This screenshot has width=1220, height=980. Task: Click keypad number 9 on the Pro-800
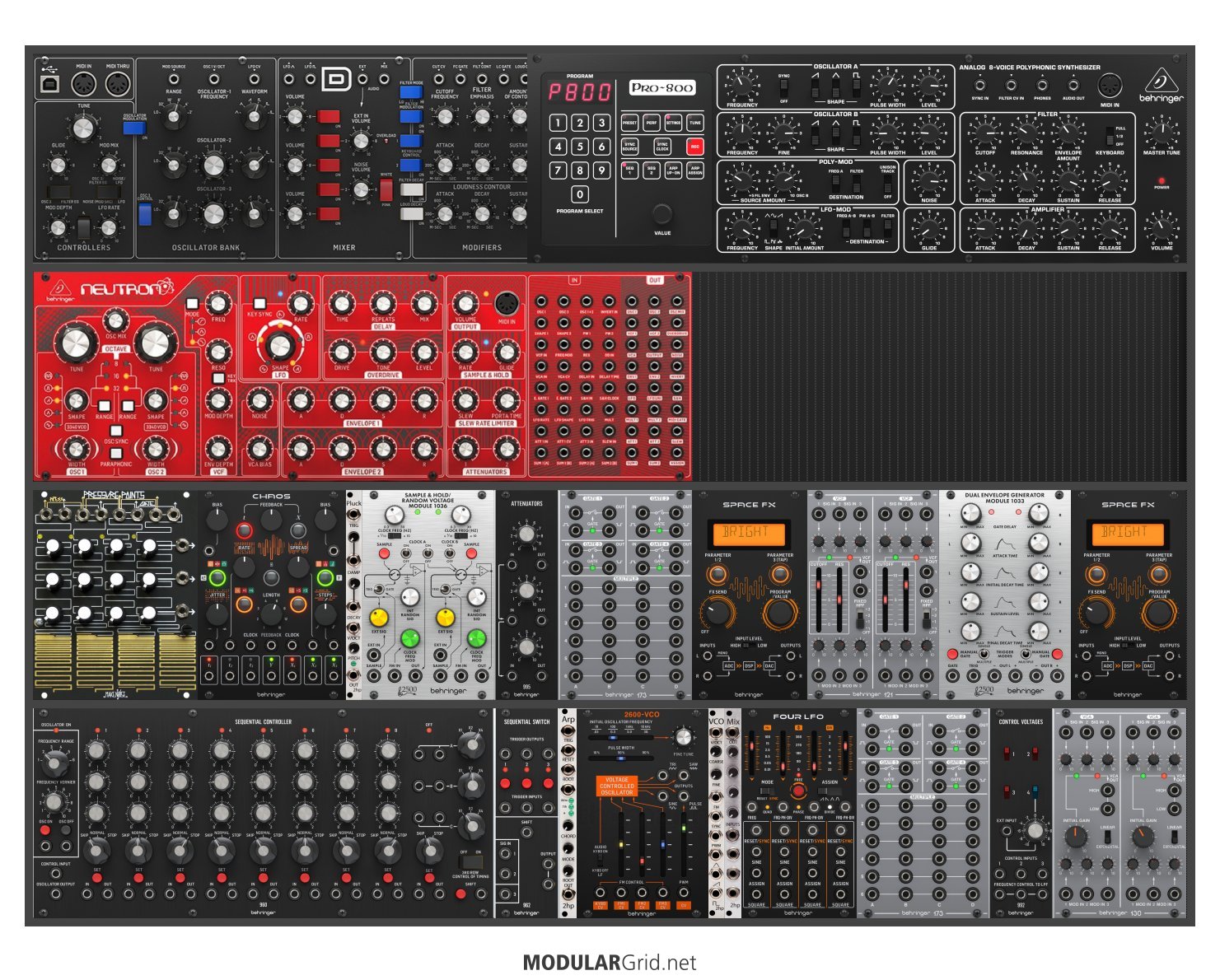[601, 170]
